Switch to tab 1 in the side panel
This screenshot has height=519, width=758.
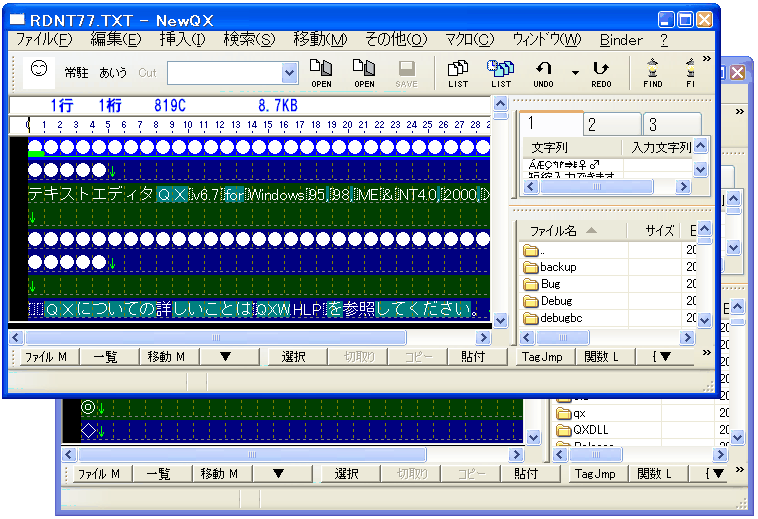click(551, 124)
